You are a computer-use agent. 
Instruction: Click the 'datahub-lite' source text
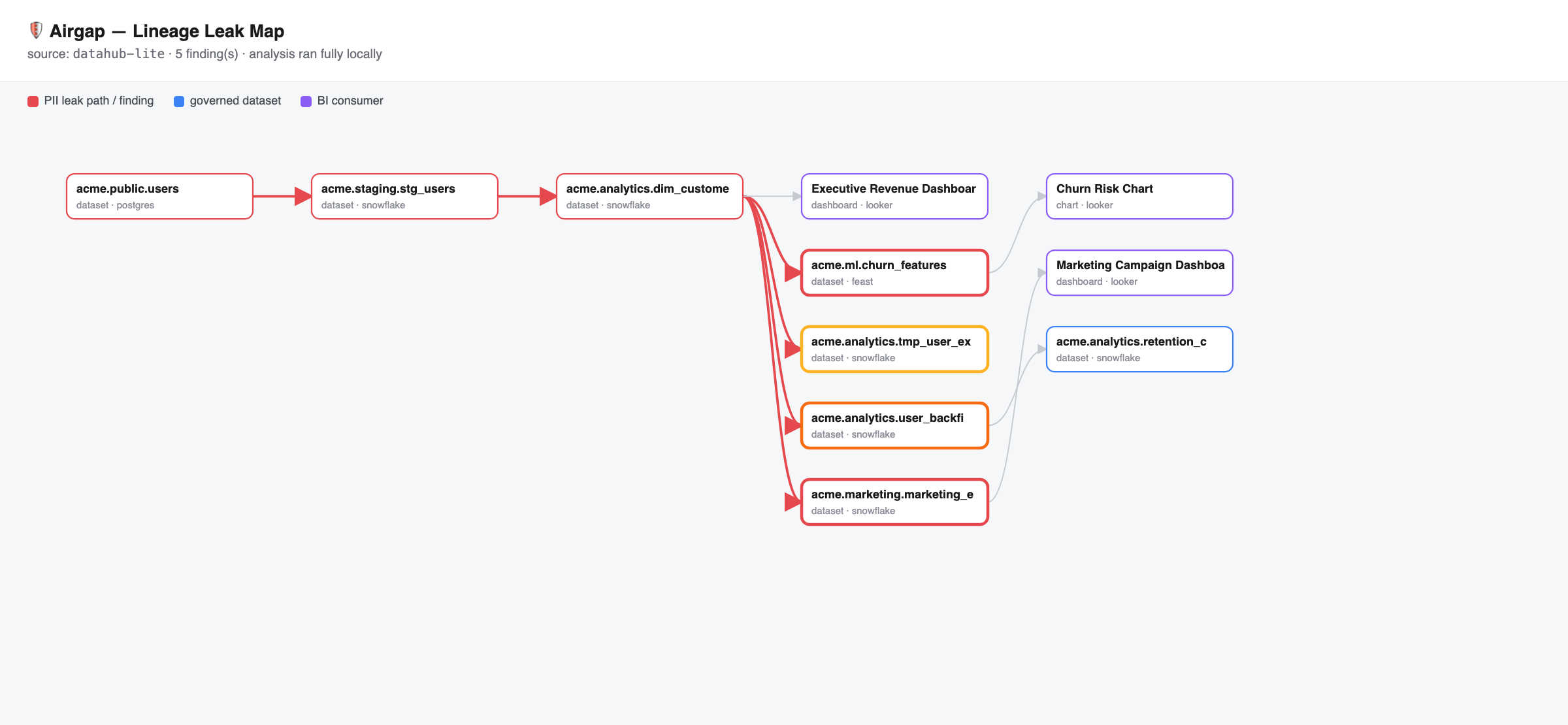pos(118,54)
